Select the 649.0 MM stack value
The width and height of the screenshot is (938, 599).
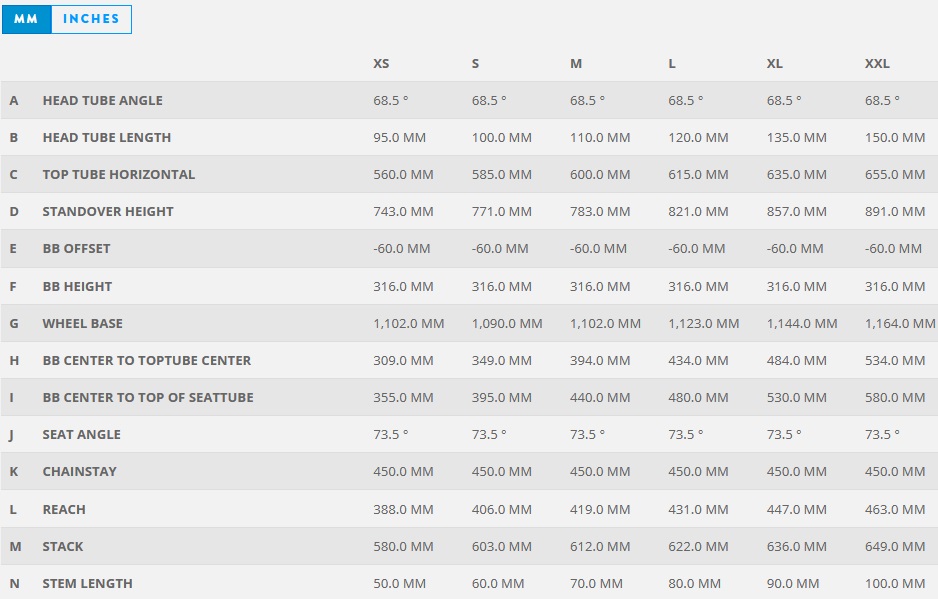point(895,547)
